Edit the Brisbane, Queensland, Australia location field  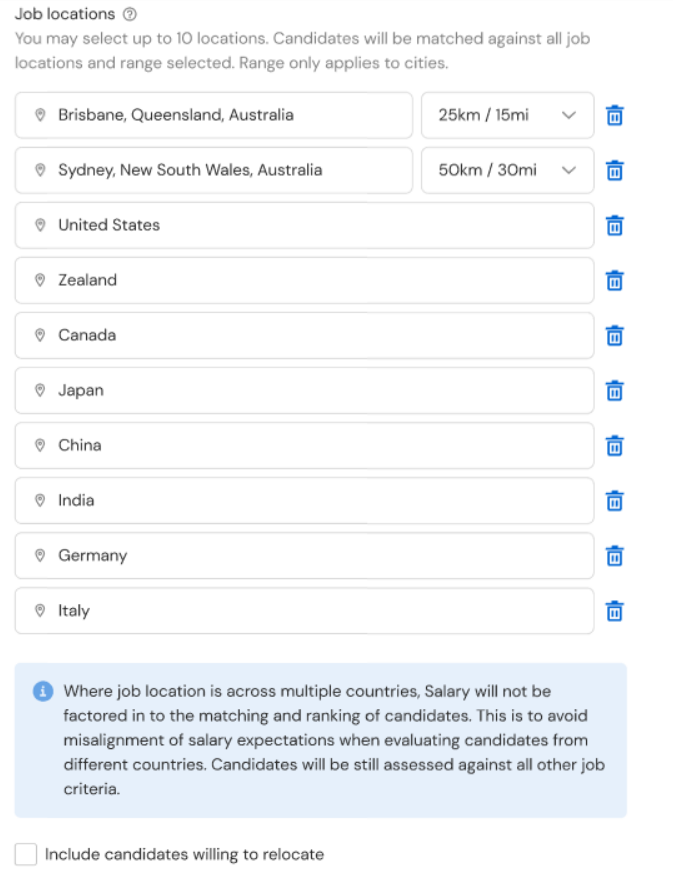[x=214, y=116]
